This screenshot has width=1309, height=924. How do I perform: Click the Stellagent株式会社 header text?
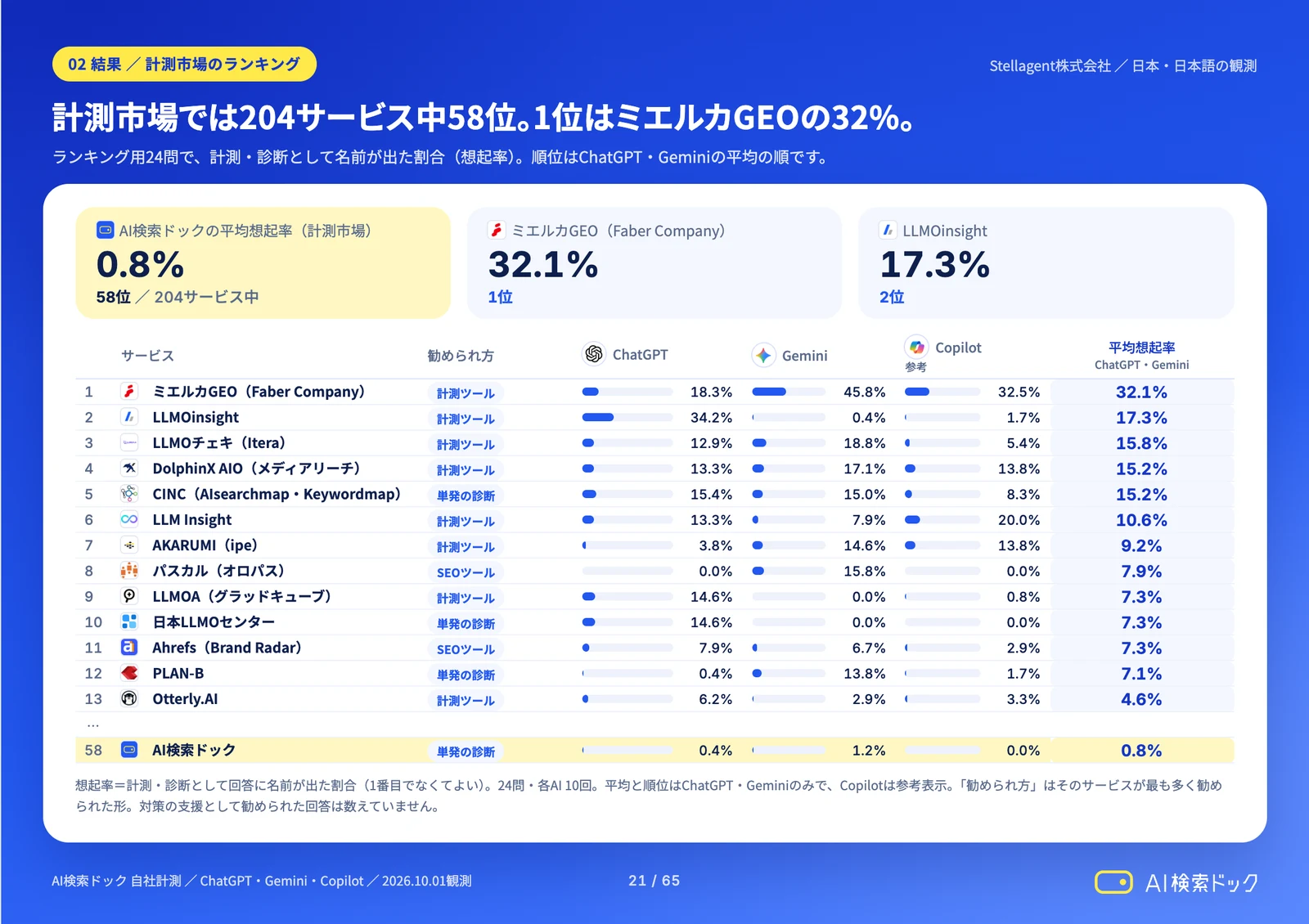pos(1050,65)
